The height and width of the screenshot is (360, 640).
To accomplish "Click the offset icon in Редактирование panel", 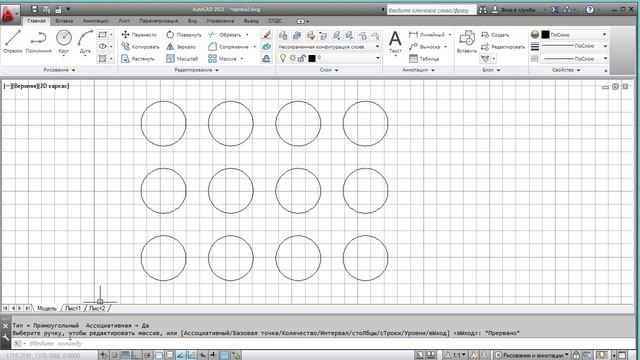I will 266,59.
